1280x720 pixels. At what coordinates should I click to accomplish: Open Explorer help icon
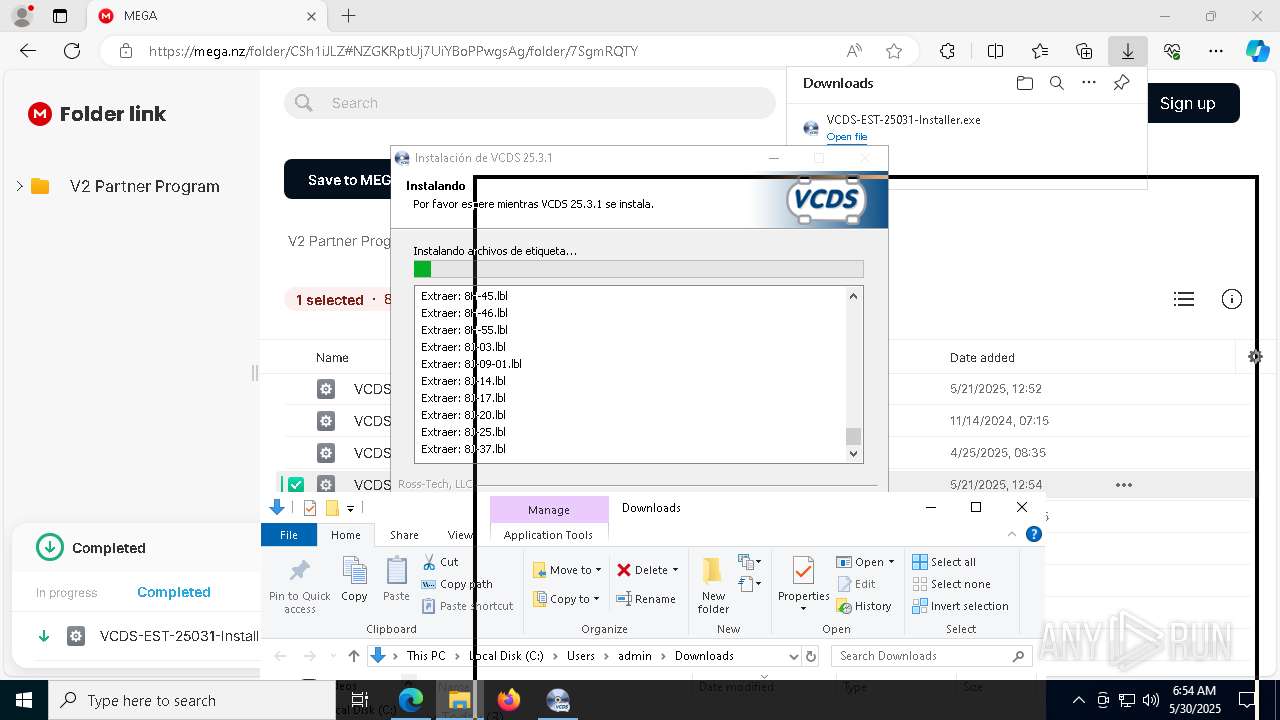click(x=1034, y=535)
